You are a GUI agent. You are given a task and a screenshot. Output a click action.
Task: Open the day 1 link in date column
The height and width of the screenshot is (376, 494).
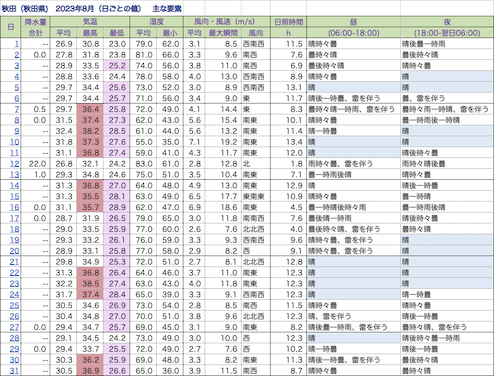17,44
